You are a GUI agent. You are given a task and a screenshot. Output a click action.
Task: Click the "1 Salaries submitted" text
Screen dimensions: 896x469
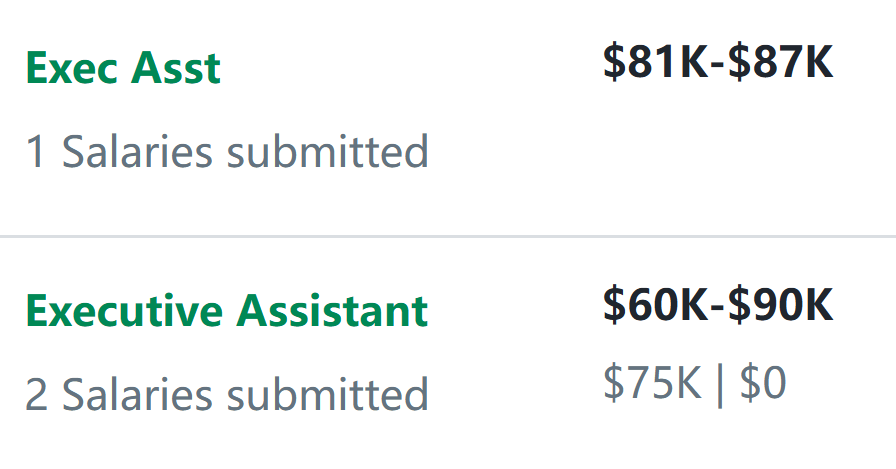227,152
